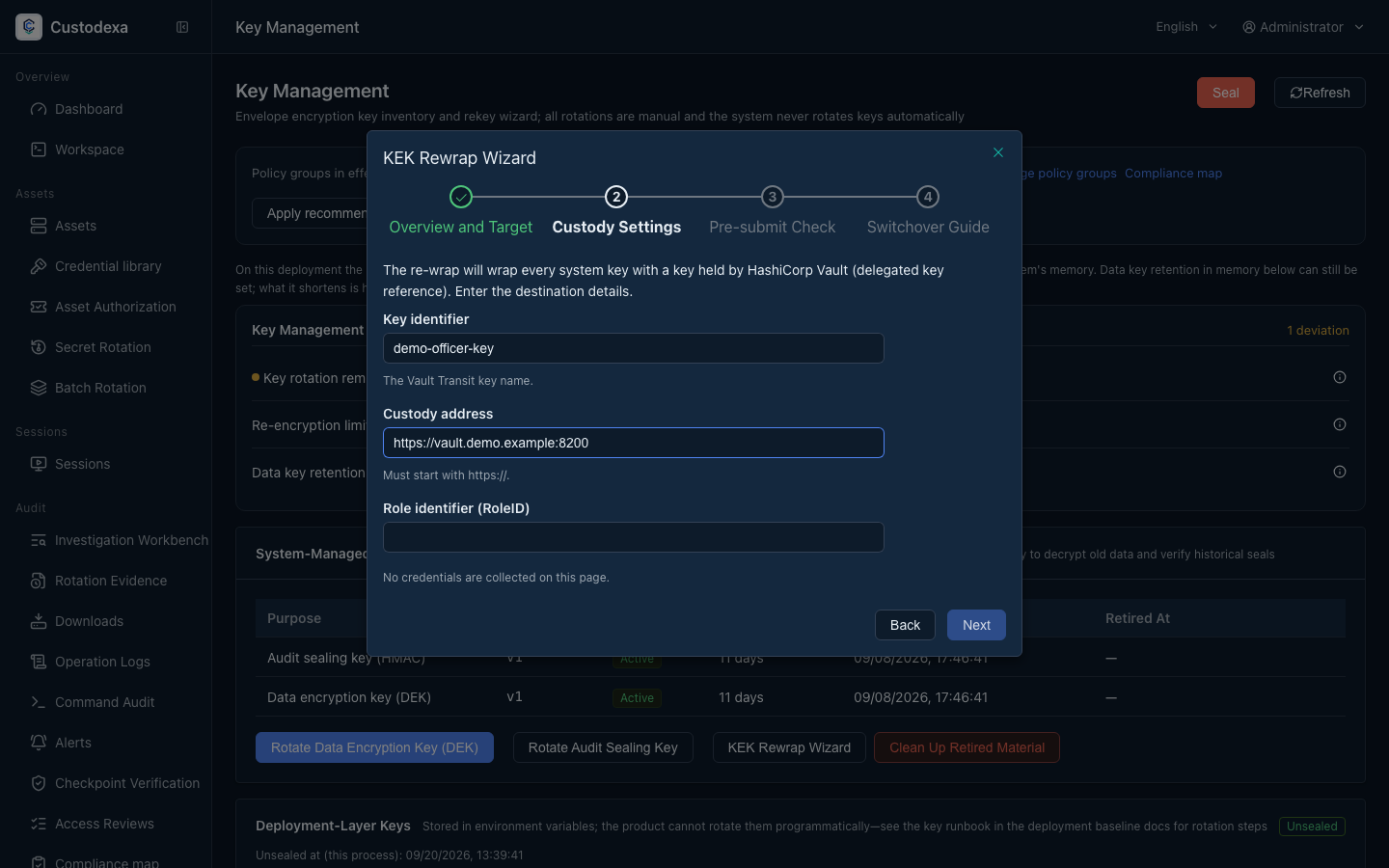
Task: Open the Administrator account menu
Action: [x=1303, y=27]
